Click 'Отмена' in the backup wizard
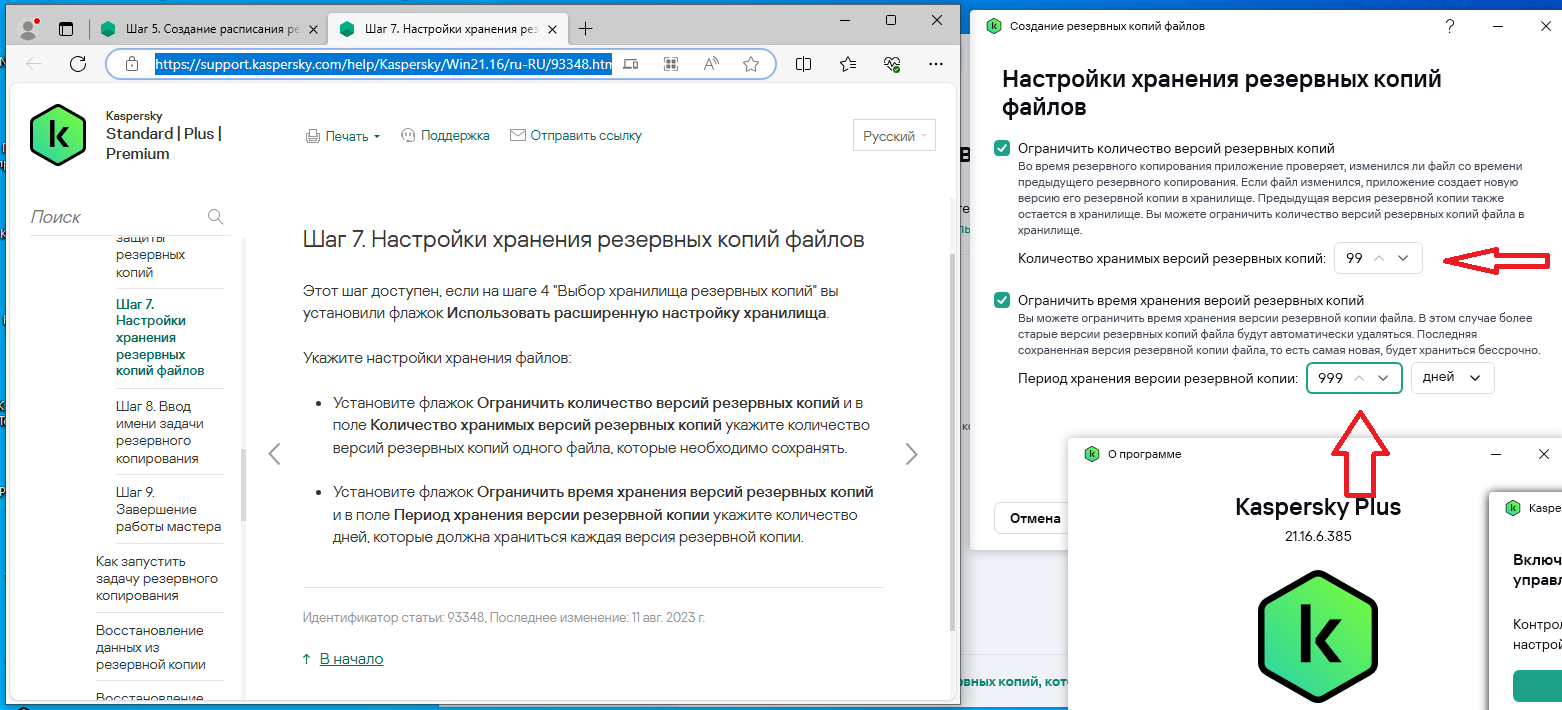The height and width of the screenshot is (710, 1562). 1035,518
